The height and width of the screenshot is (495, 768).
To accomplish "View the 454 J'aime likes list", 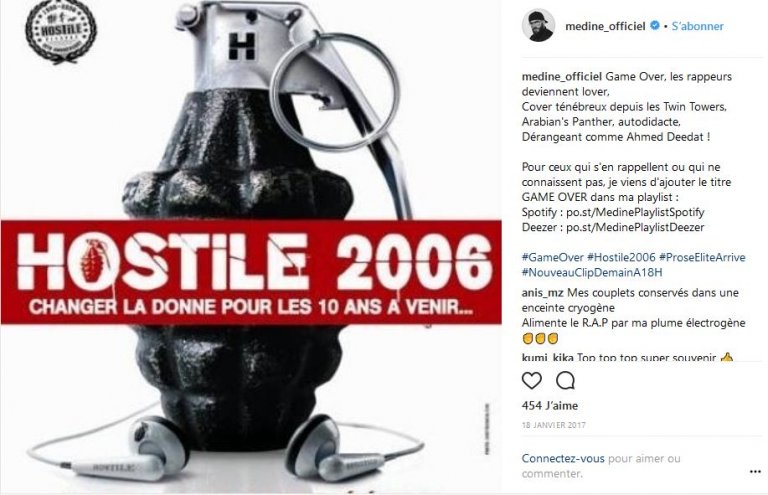I will coord(550,406).
